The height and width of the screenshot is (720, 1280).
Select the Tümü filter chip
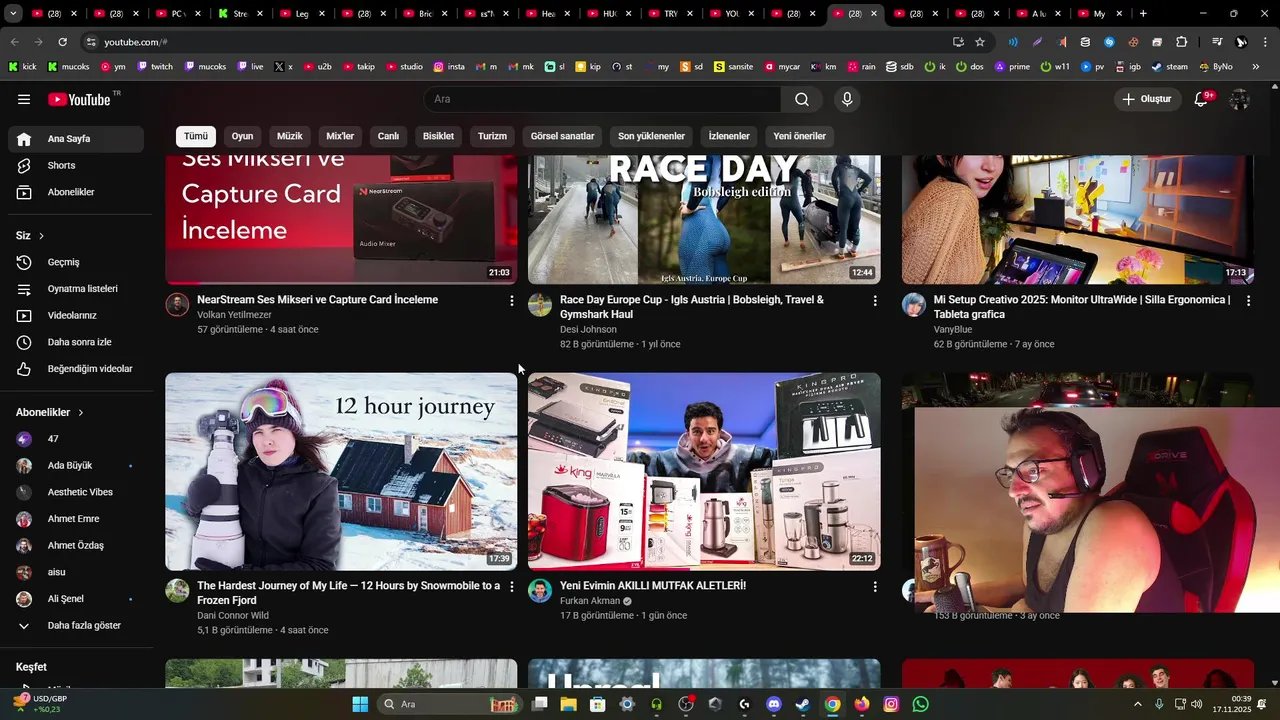196,136
